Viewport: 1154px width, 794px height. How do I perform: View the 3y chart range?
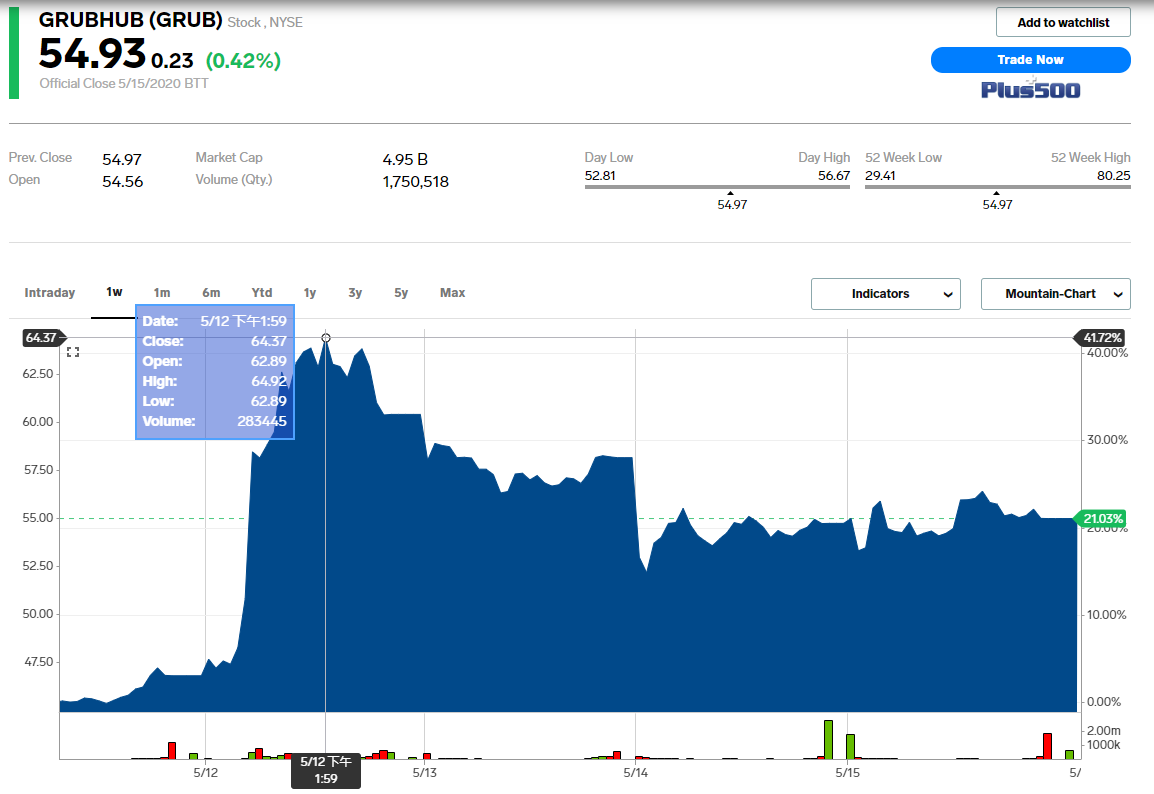pos(355,293)
